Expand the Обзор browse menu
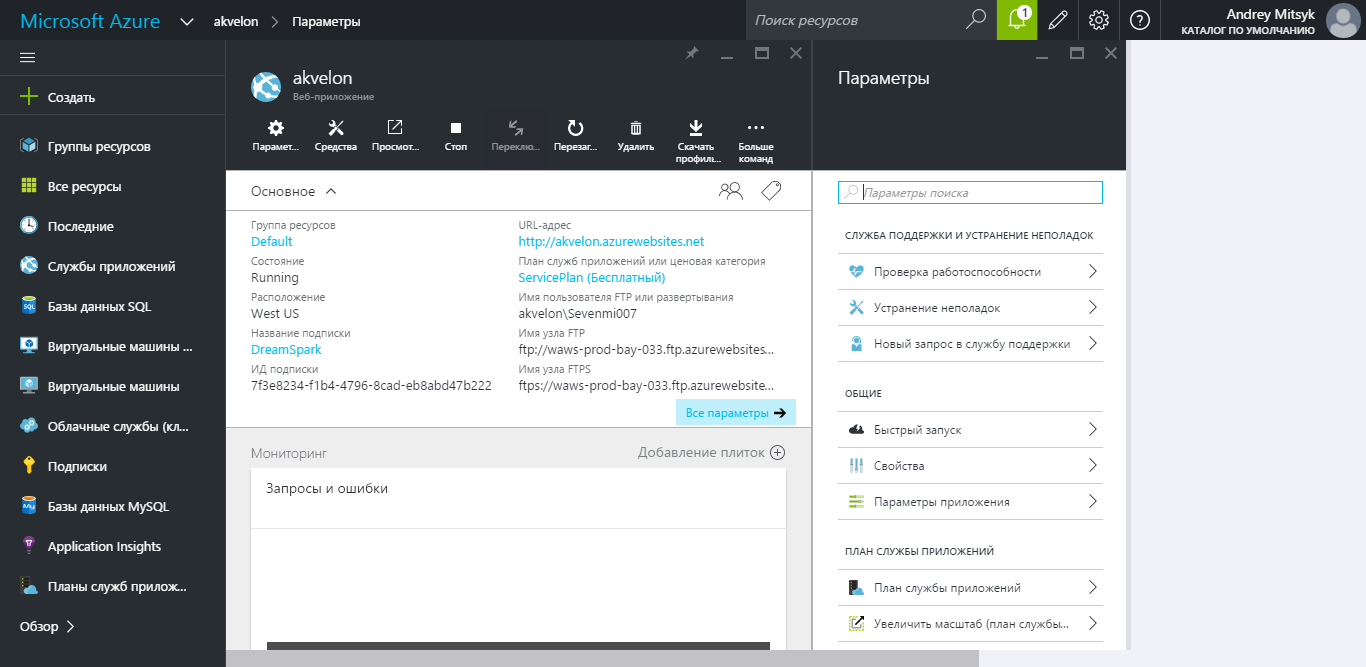Screen dimensions: 1366x667 pos(48,627)
